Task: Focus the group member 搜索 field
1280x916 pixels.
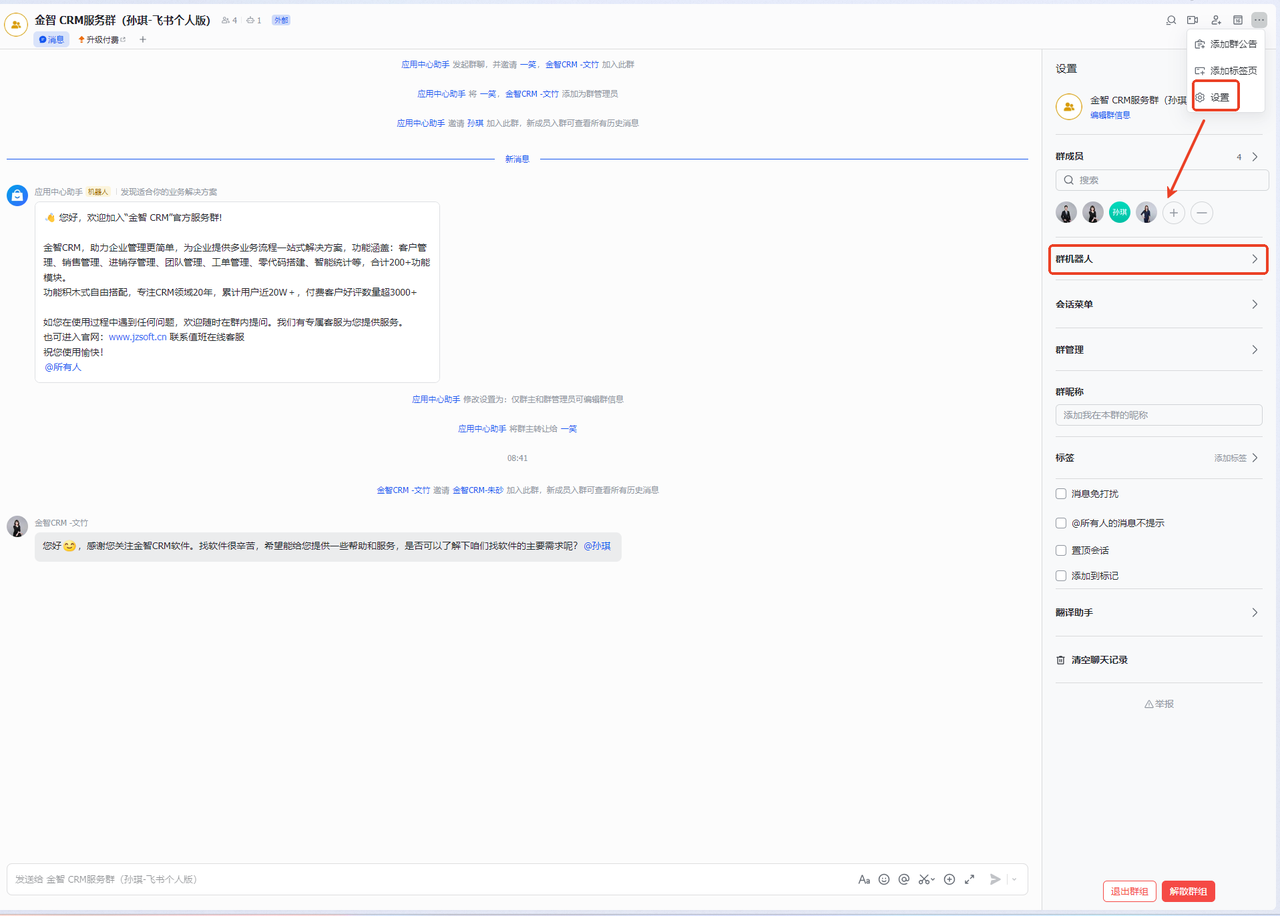Action: point(1162,180)
